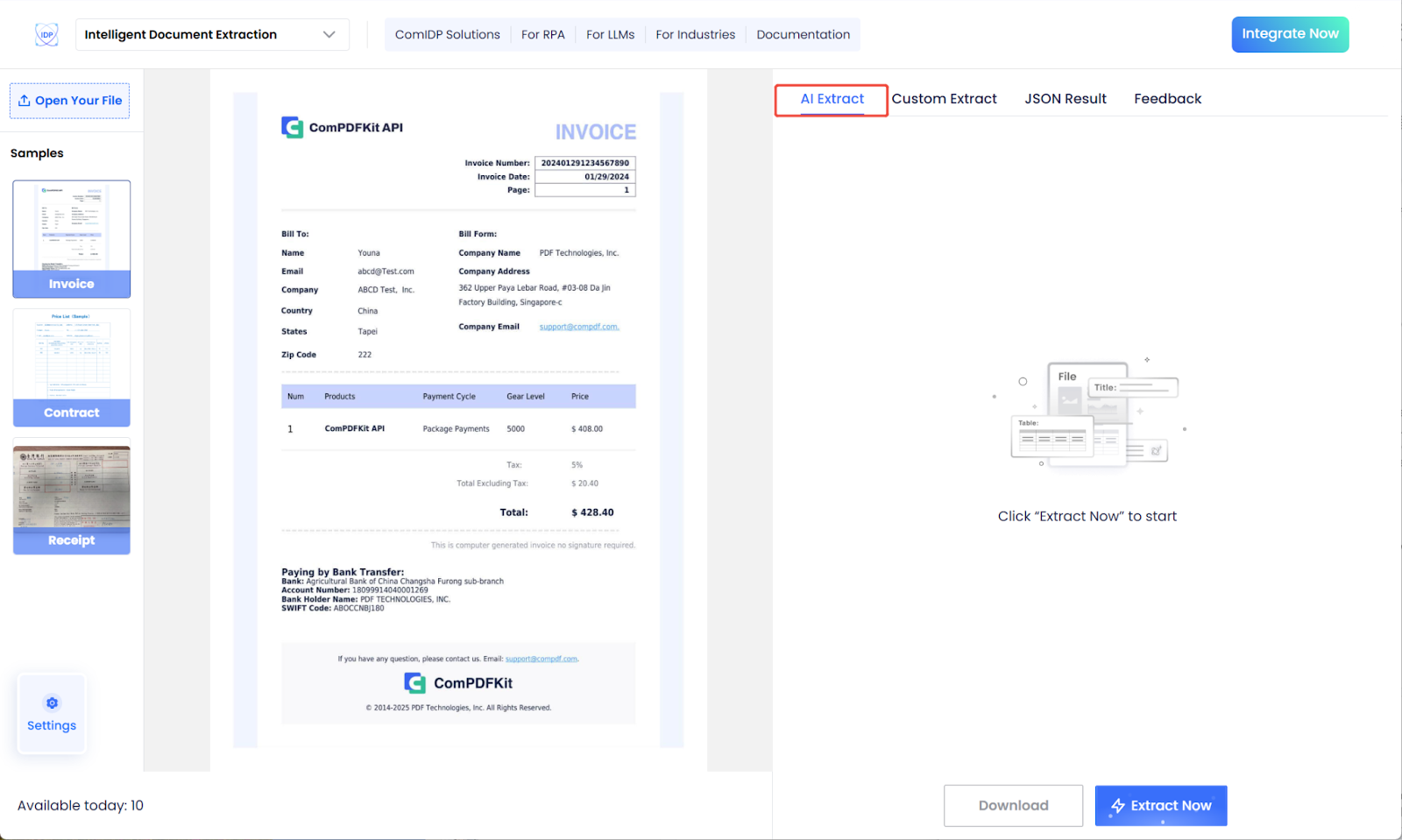Viewport: 1402px width, 840px height.
Task: Click the Total amount $ 428.40
Action: [592, 512]
